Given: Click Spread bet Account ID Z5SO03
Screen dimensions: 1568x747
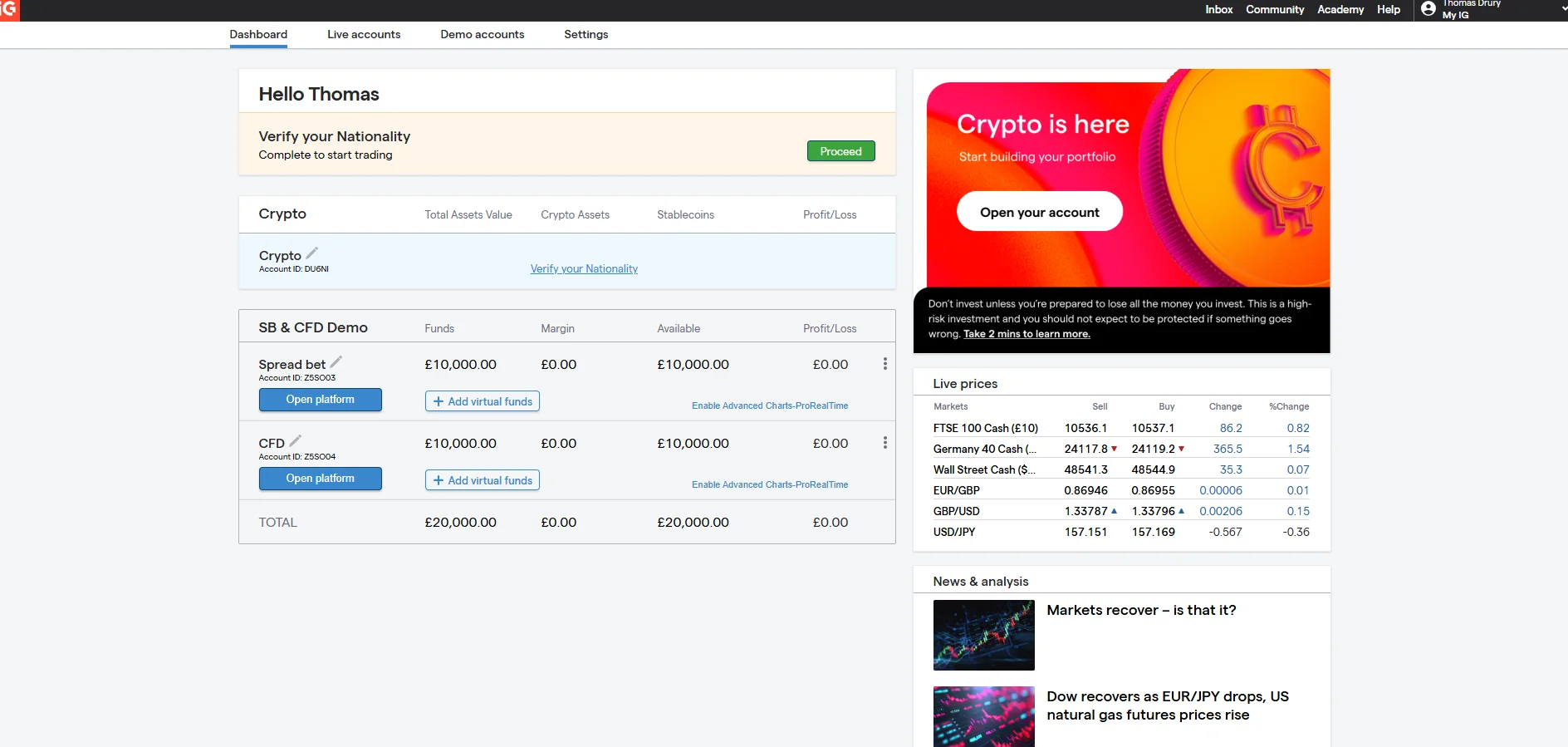Looking at the screenshot, I should tap(297, 378).
